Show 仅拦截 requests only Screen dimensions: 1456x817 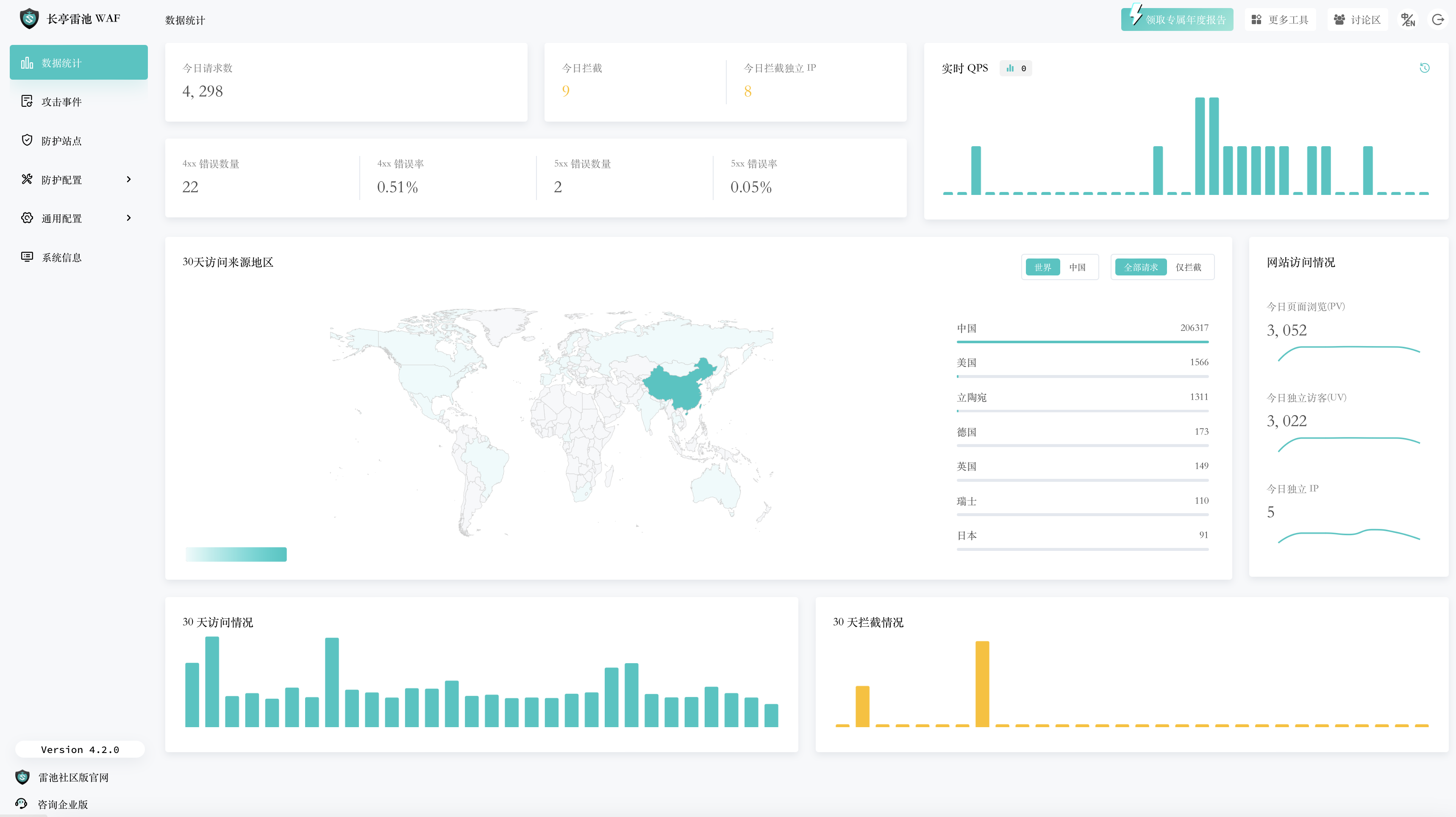coord(1188,267)
